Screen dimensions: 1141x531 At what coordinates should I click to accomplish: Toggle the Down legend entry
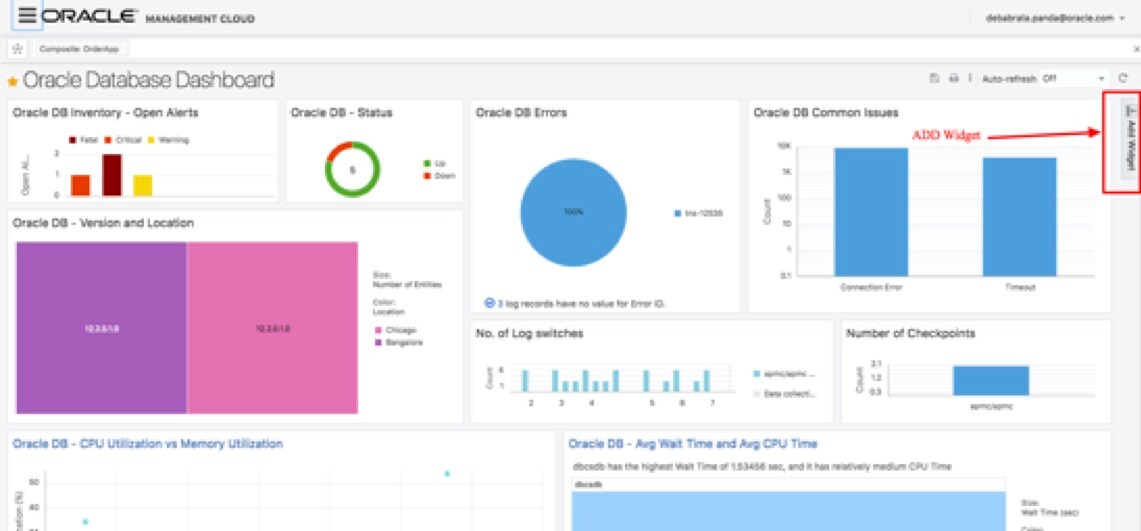(x=439, y=175)
